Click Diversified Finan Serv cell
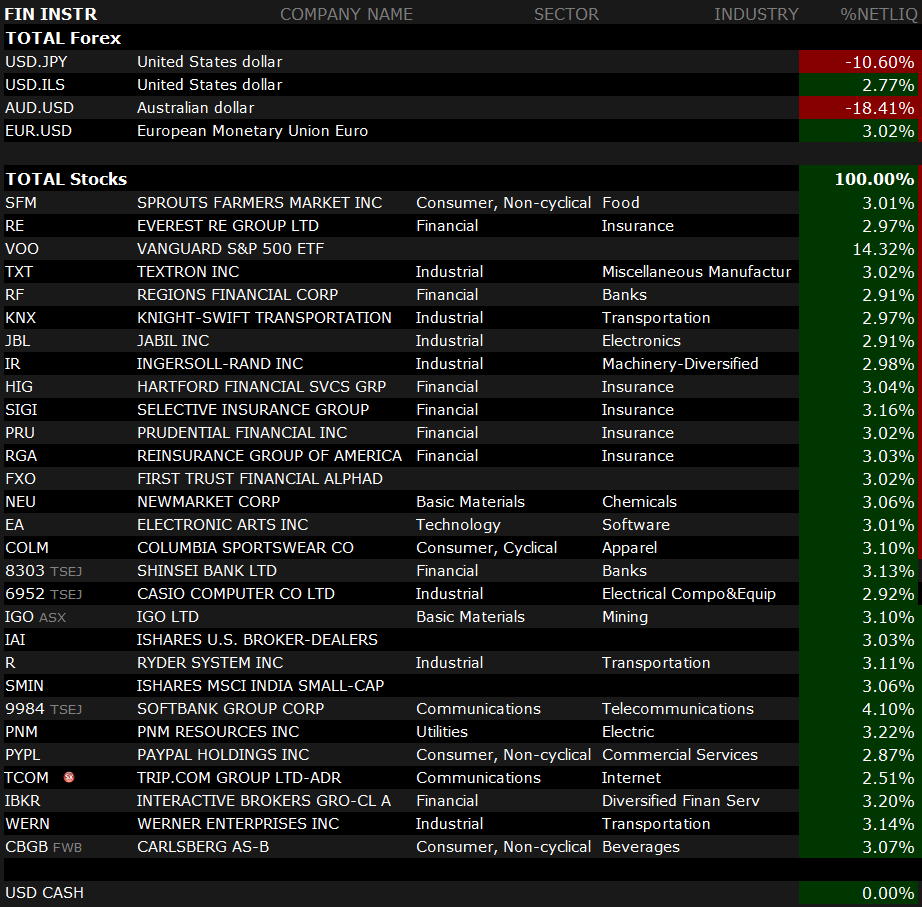922x907 pixels. click(x=681, y=801)
